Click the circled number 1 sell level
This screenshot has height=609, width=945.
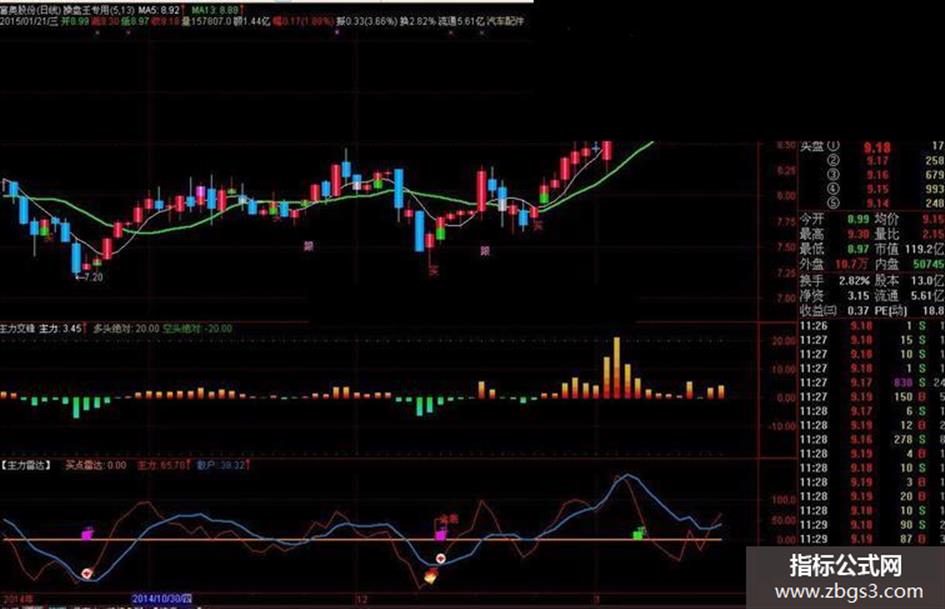click(x=834, y=146)
